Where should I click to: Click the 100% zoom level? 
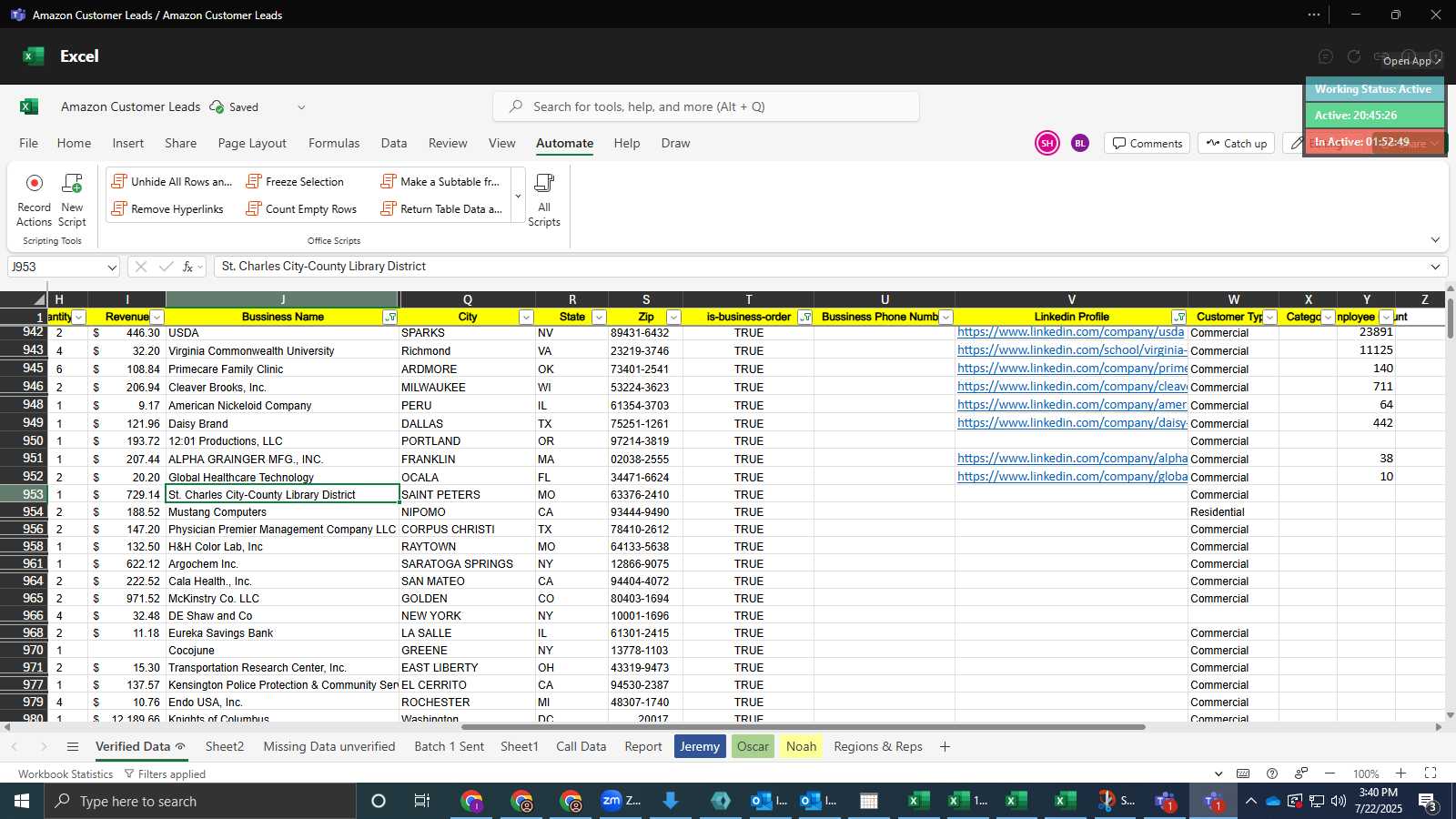coord(1366,774)
